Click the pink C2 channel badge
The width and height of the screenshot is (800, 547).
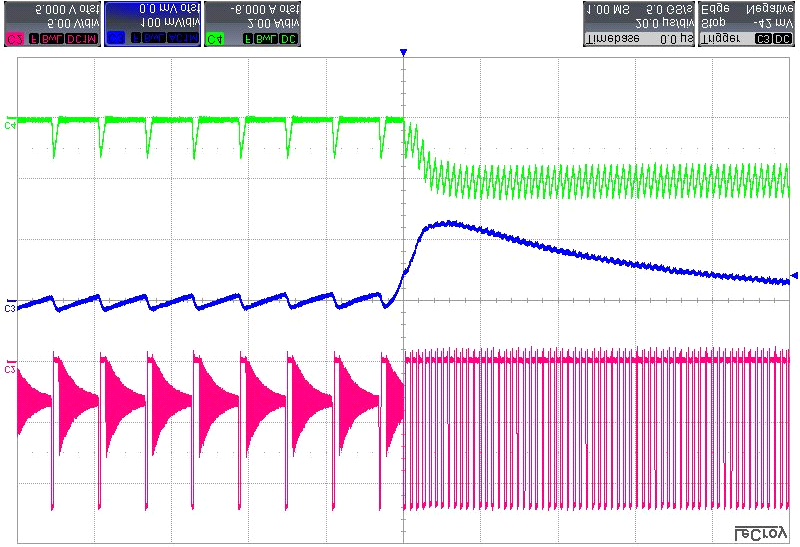pos(15,39)
